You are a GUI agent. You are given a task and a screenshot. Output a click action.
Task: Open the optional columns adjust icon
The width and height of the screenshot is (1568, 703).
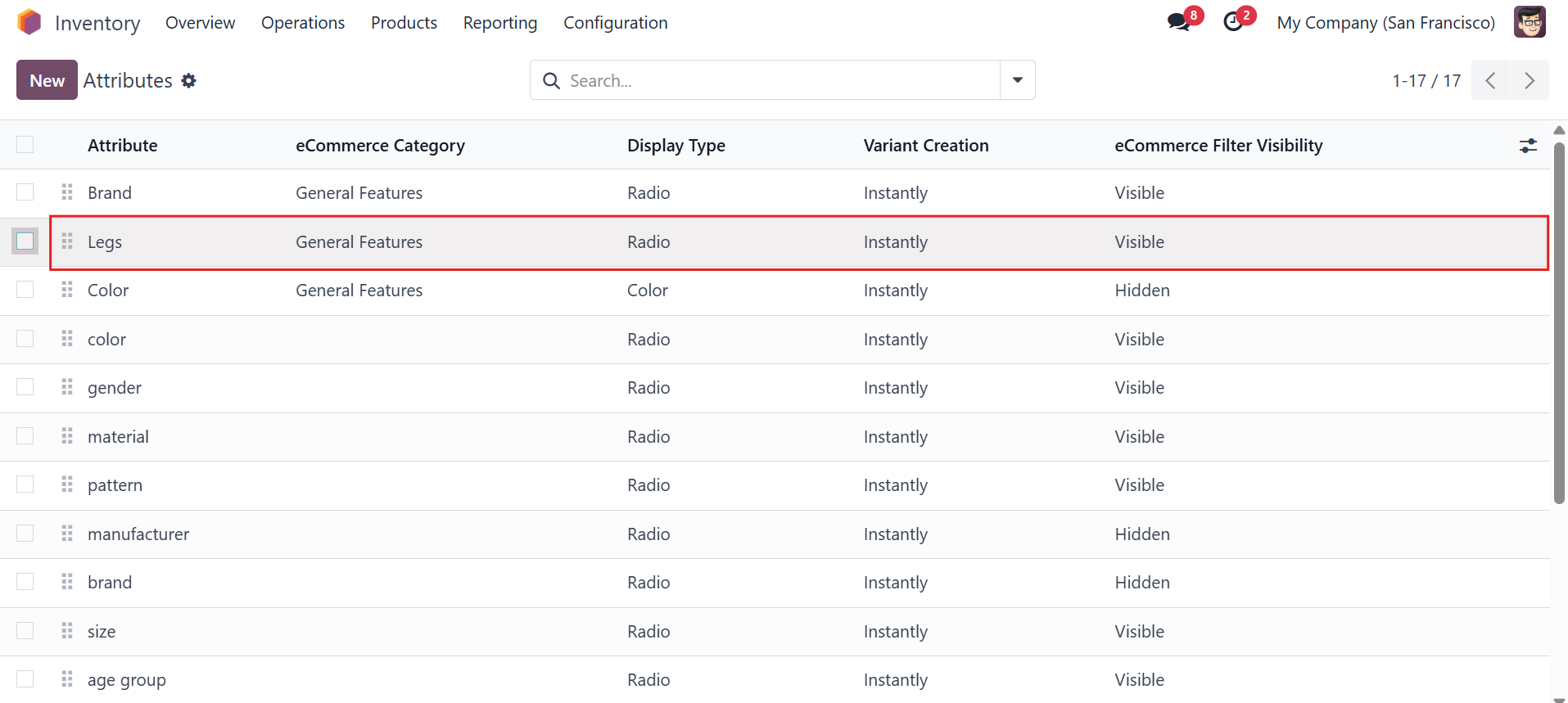(1528, 146)
